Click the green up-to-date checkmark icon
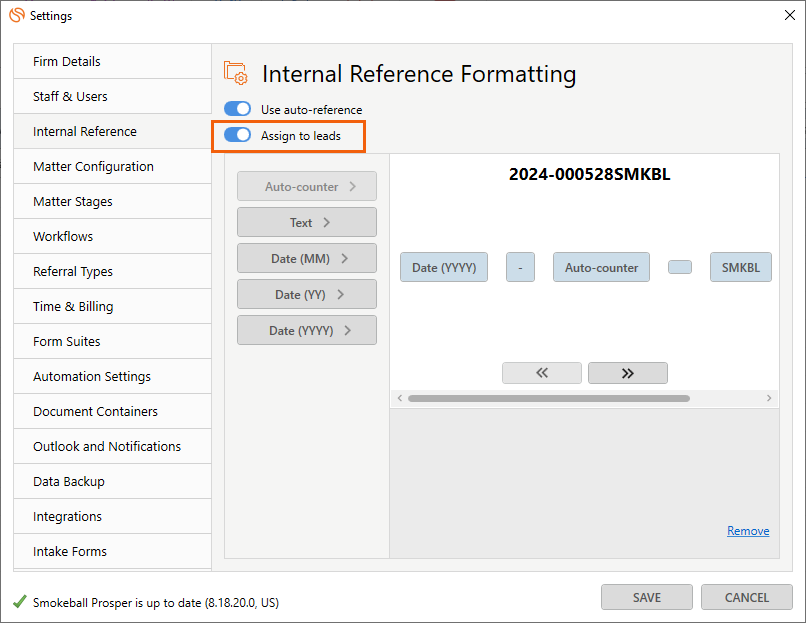 [20, 601]
